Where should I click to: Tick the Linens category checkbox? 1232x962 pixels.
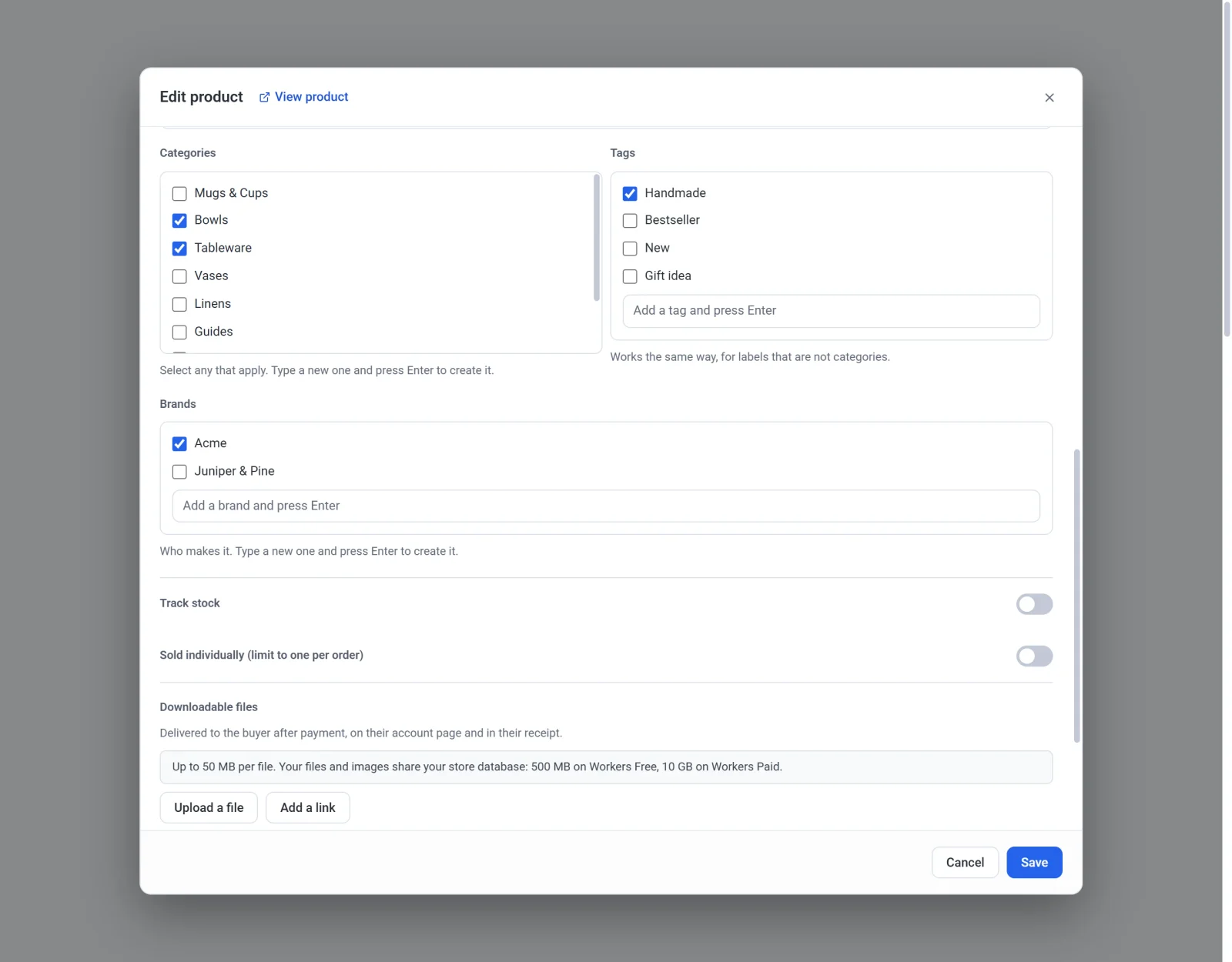pos(179,304)
